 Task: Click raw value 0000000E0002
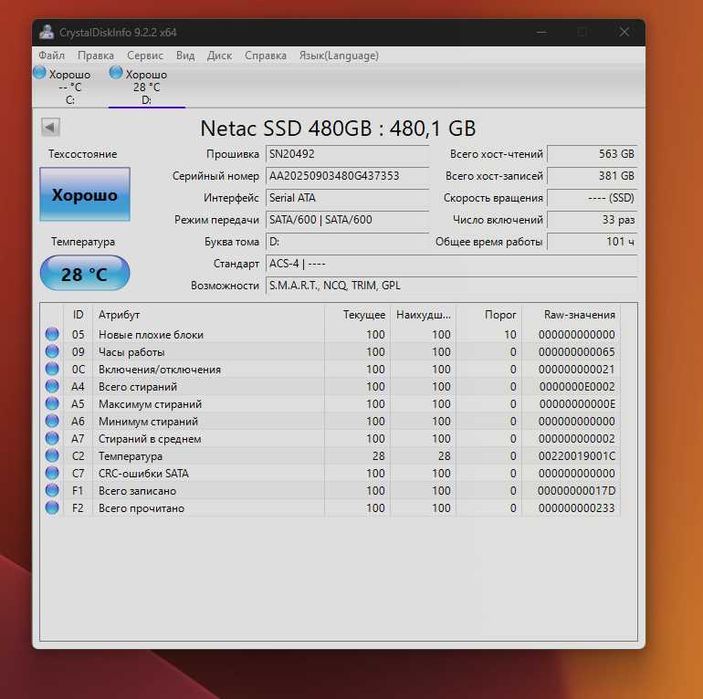(577, 386)
